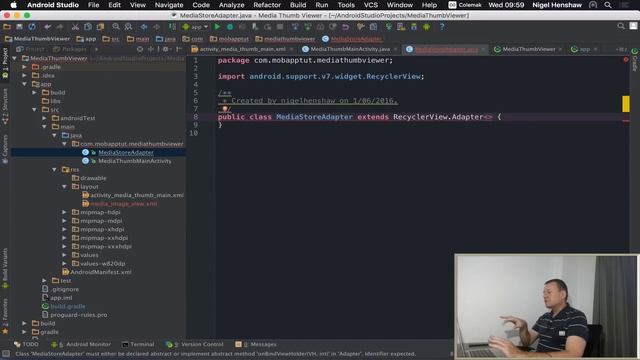640x360 pixels.
Task: Click the Android Device Monitor icon
Action: (426, 27)
